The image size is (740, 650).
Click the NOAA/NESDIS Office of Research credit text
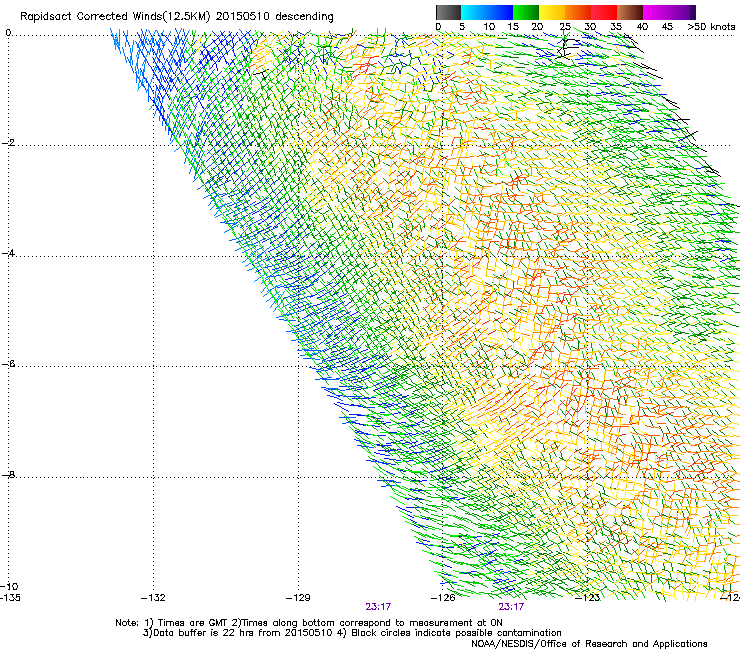(589, 643)
